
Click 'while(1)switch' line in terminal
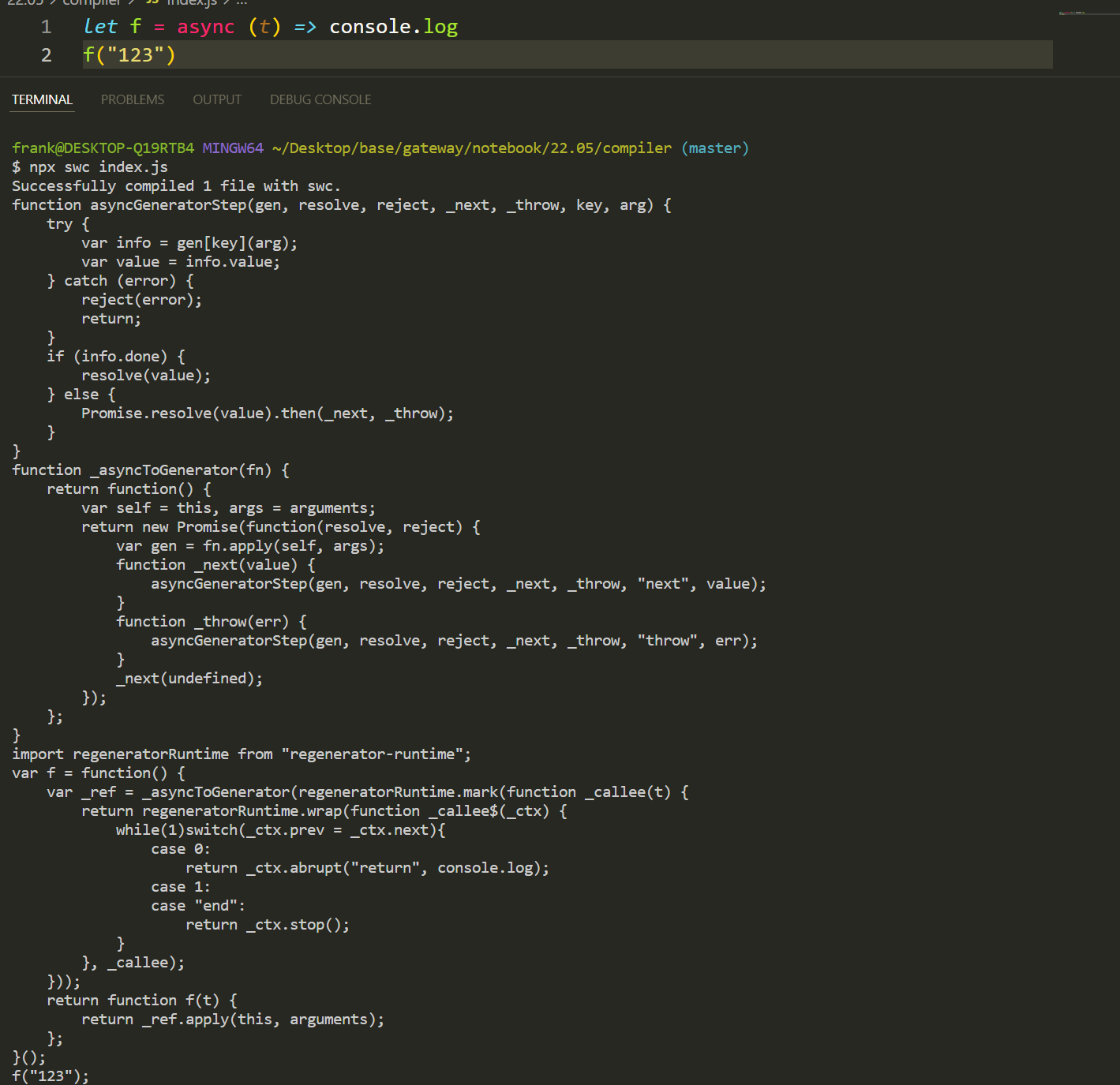pos(281,830)
